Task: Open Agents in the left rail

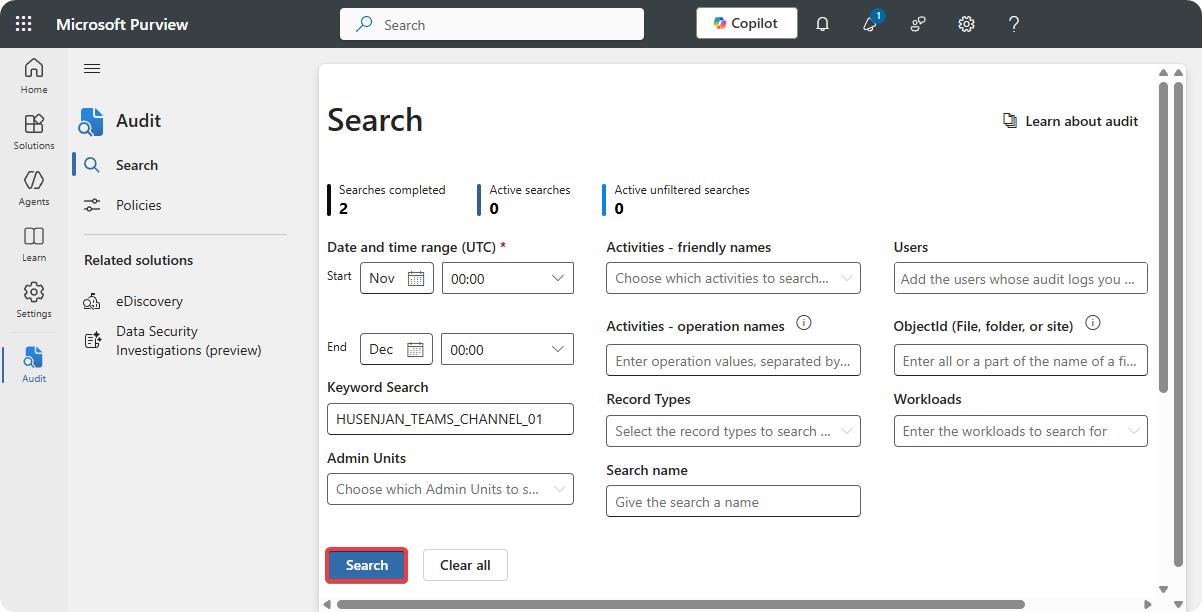Action: [34, 187]
